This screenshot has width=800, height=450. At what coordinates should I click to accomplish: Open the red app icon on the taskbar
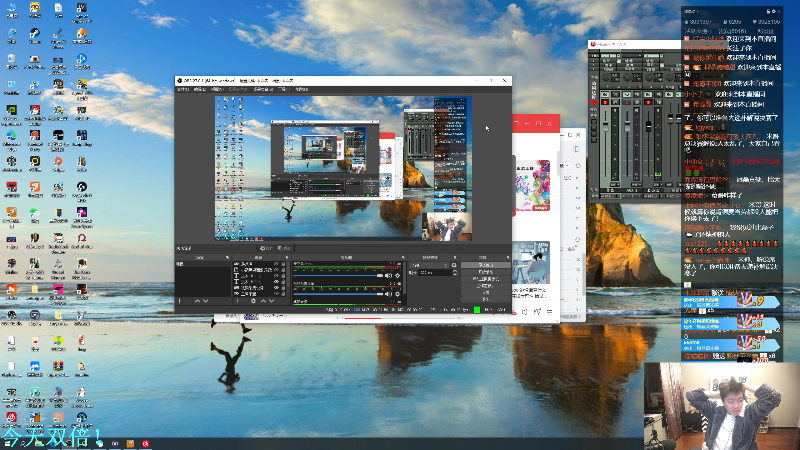point(145,443)
